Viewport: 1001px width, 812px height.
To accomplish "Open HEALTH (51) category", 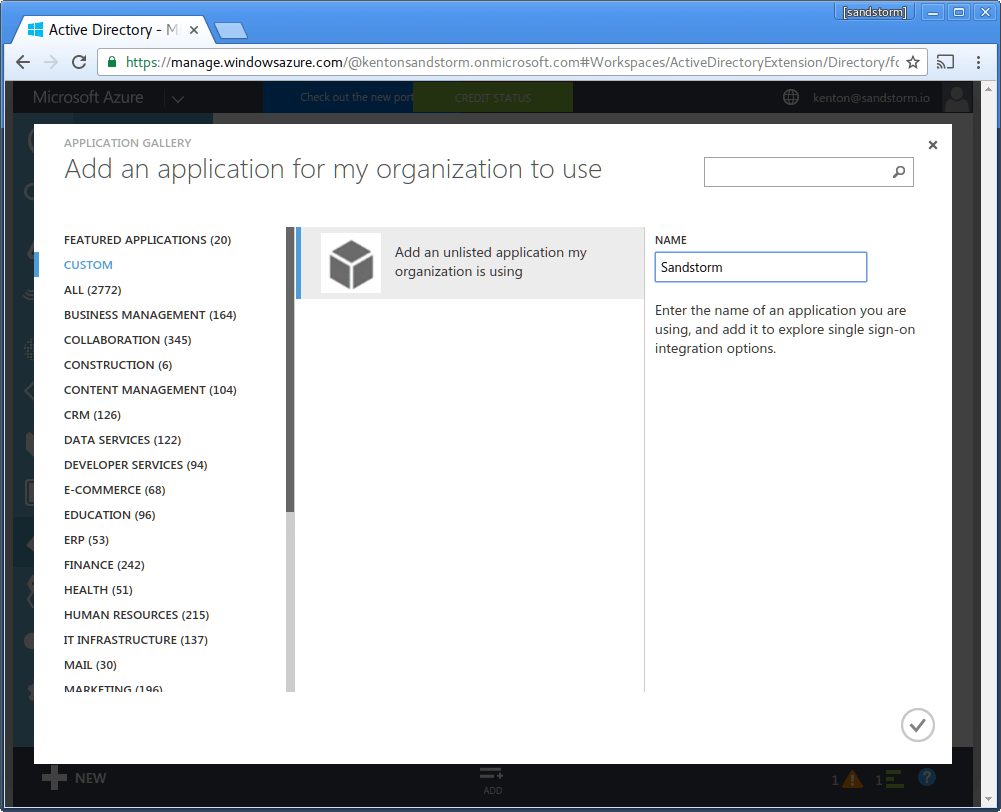I will coord(98,590).
